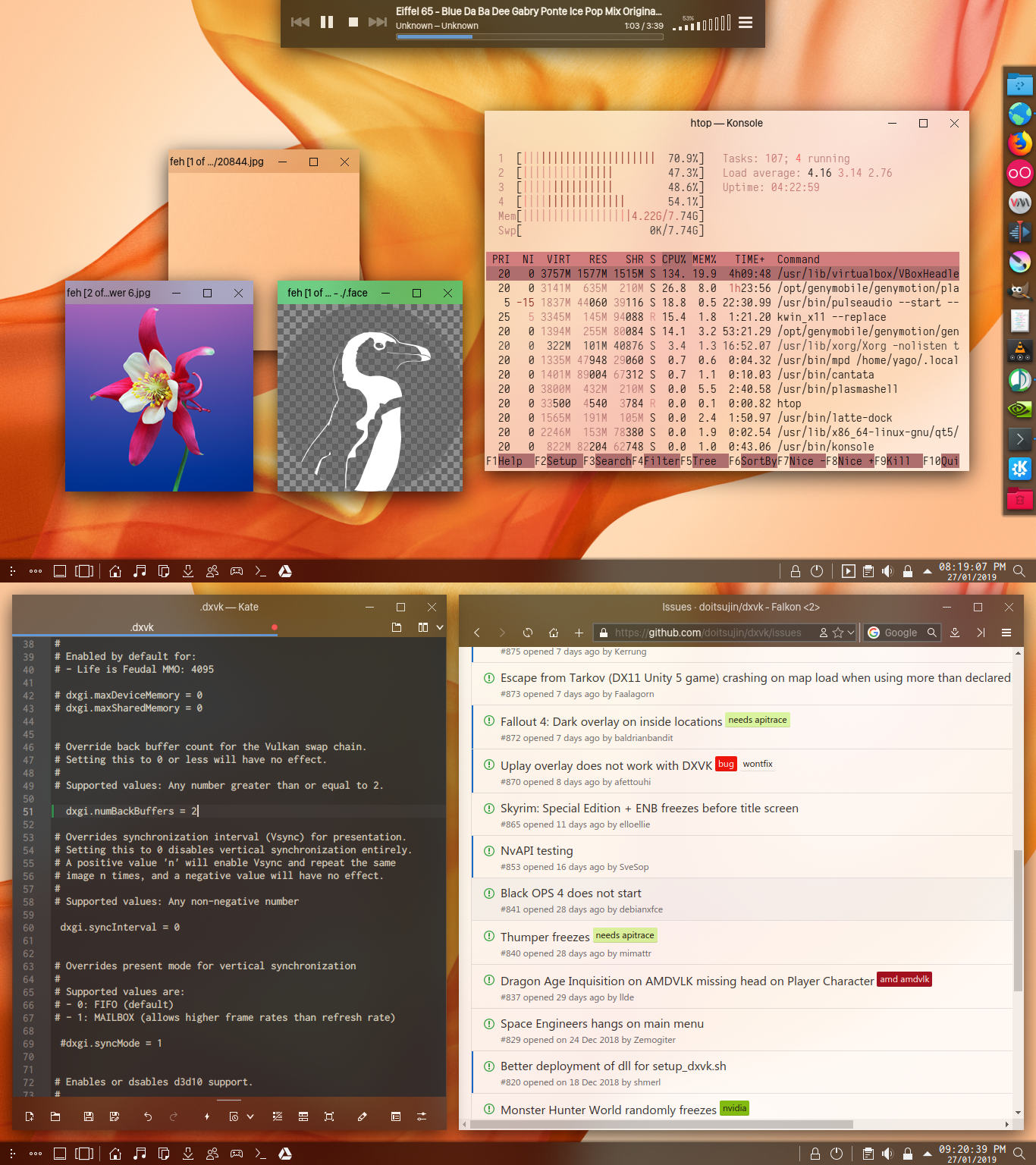Viewport: 1036px width, 1165px height.
Task: Undo the last edit in Kate
Action: (148, 1116)
